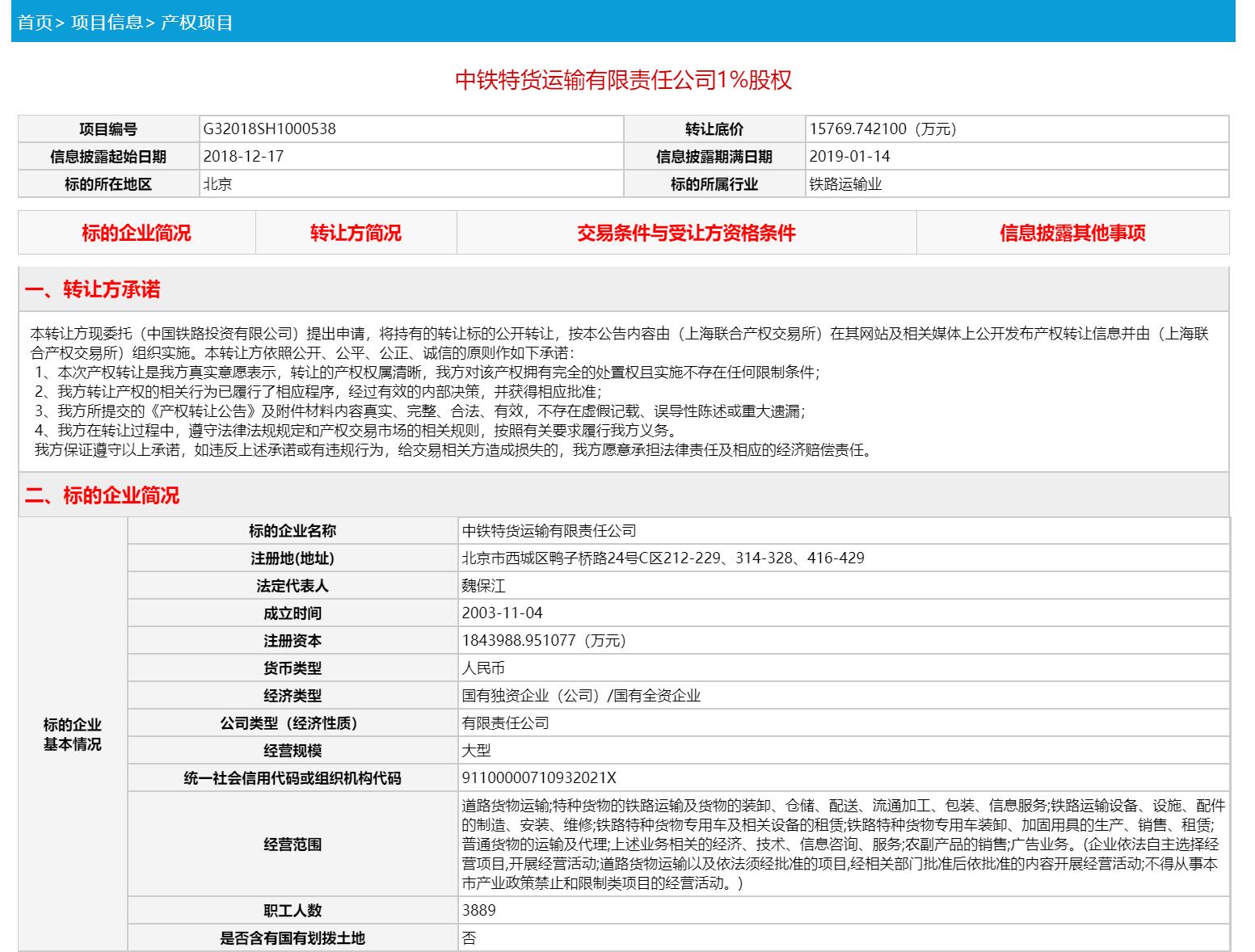Select employee count 3889
Viewport: 1255px width, 952px height.
pos(478,911)
